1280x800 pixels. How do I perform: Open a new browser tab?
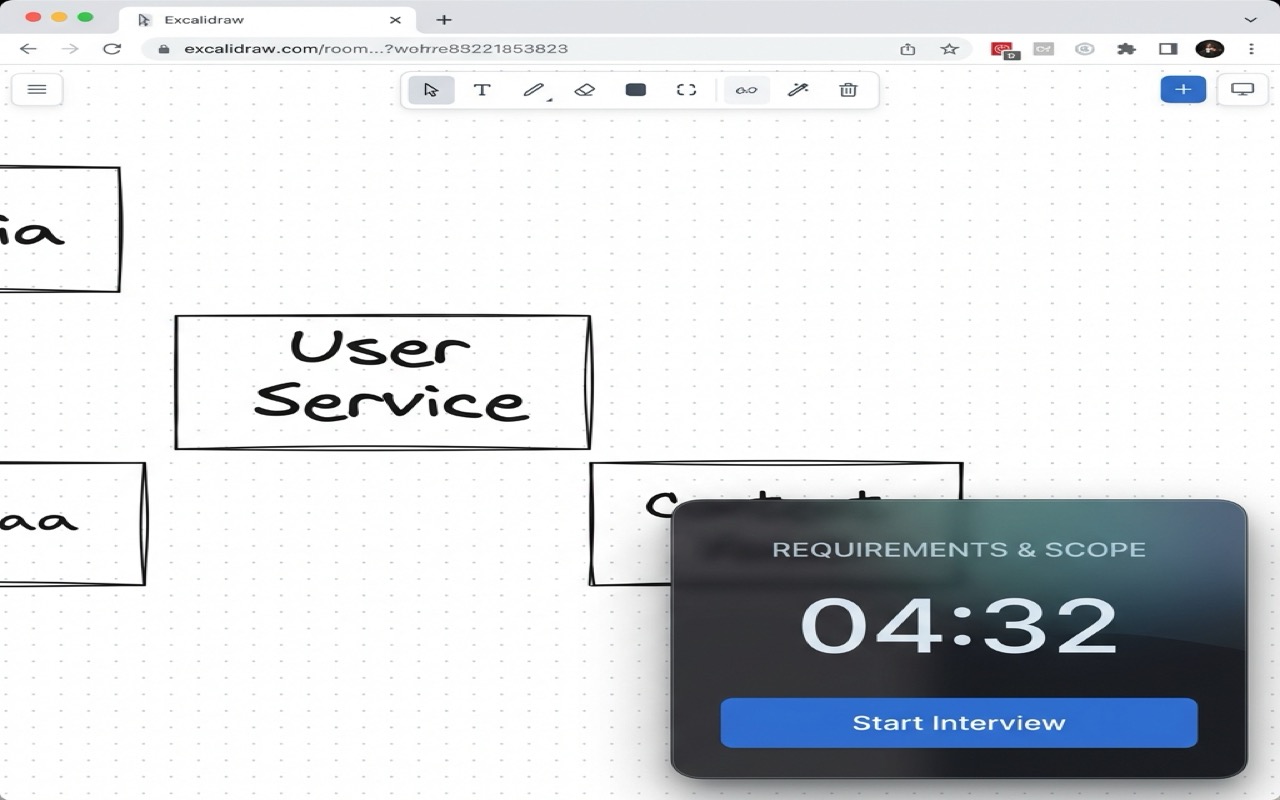pos(444,19)
